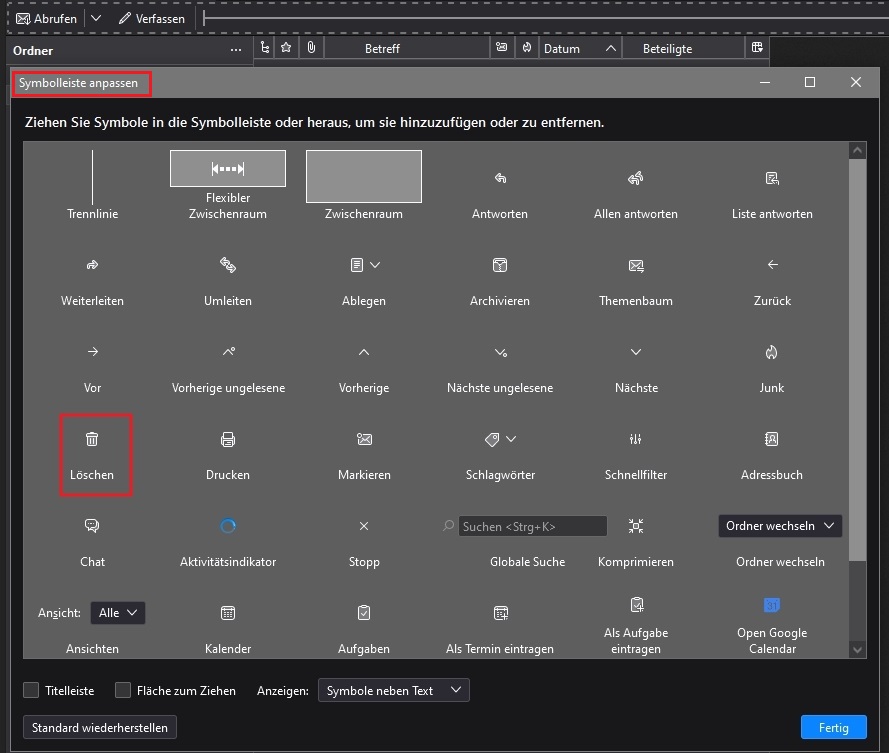
Task: Click the Verfassen toolbar button
Action: coord(152,18)
